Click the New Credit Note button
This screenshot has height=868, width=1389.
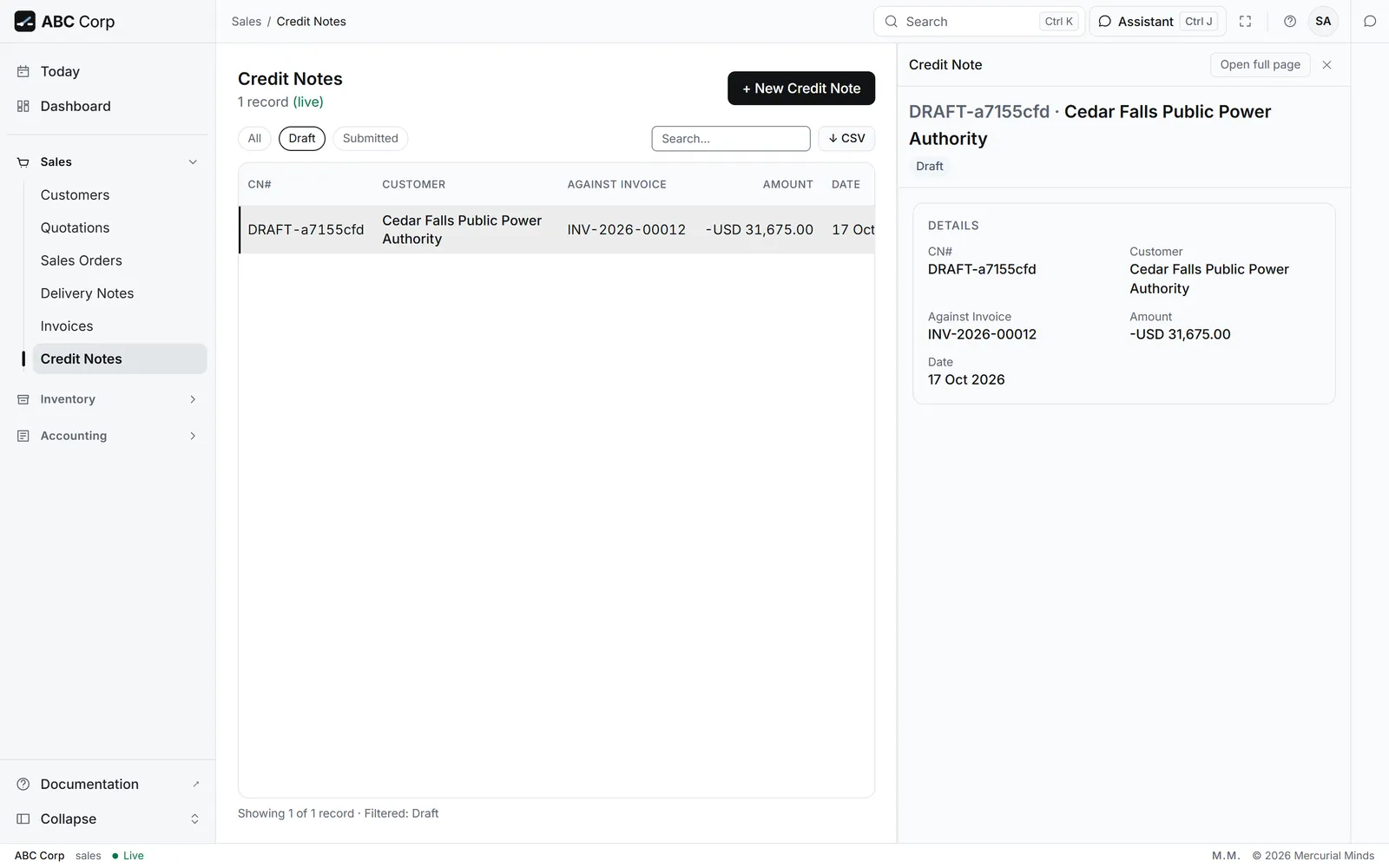[801, 89]
